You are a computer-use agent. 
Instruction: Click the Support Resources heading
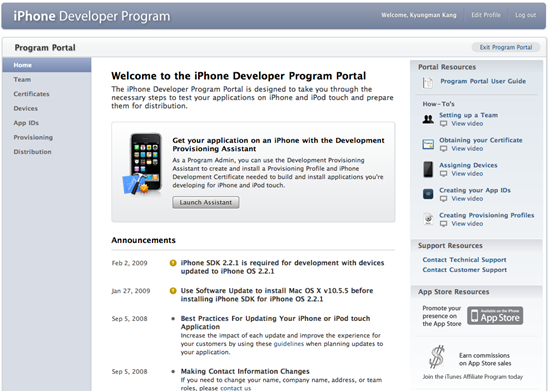(x=450, y=246)
